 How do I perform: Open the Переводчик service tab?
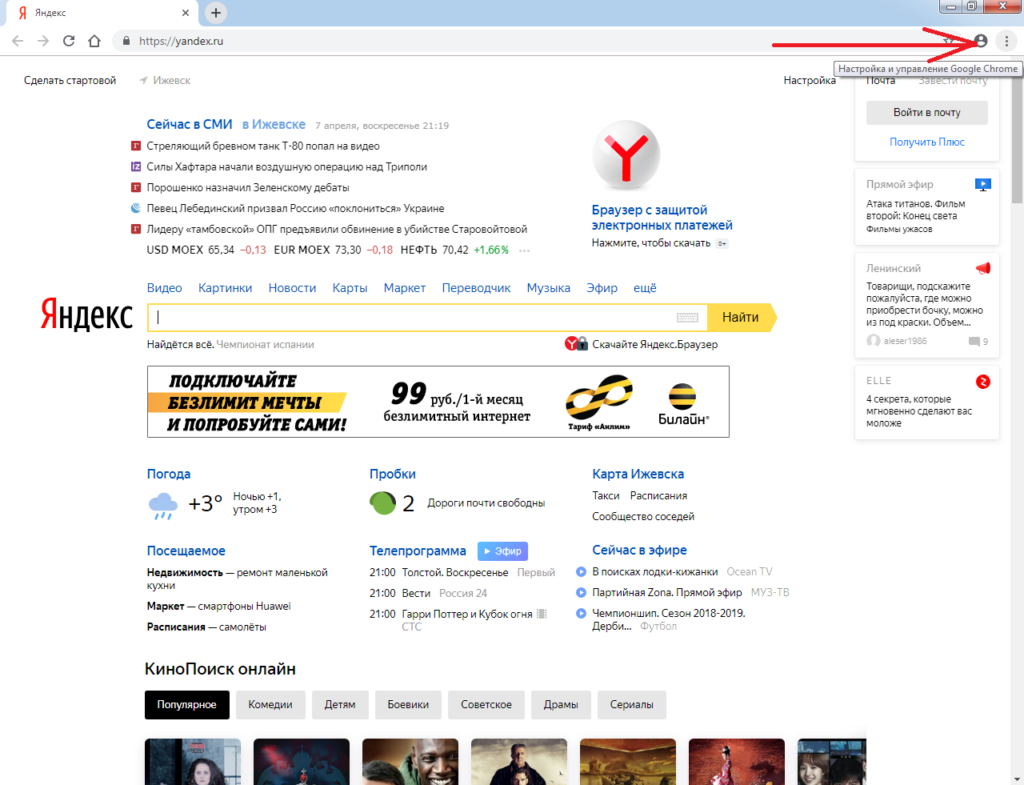coord(476,288)
